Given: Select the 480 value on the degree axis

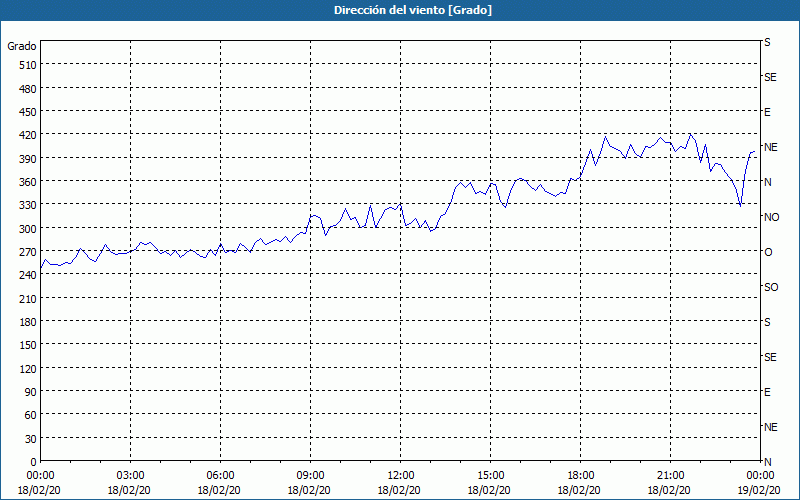Looking at the screenshot, I should pyautogui.click(x=28, y=89).
